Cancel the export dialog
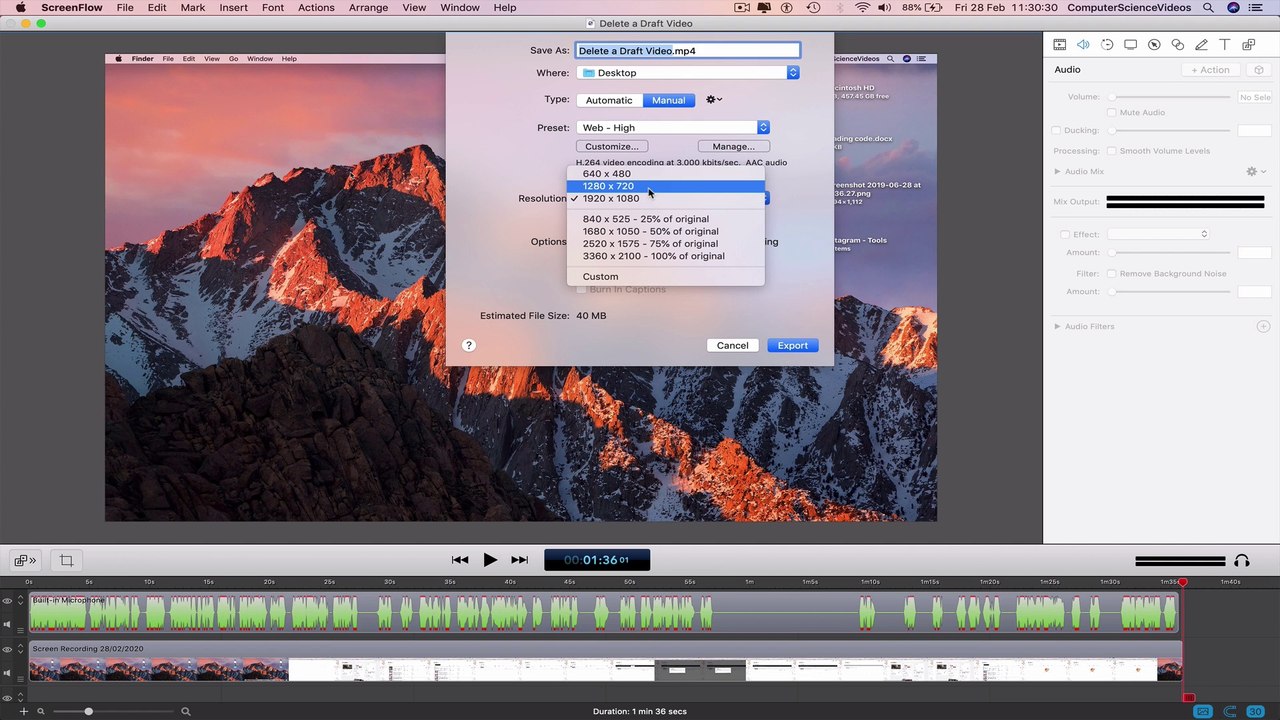Image resolution: width=1280 pixels, height=720 pixels. tap(732, 346)
